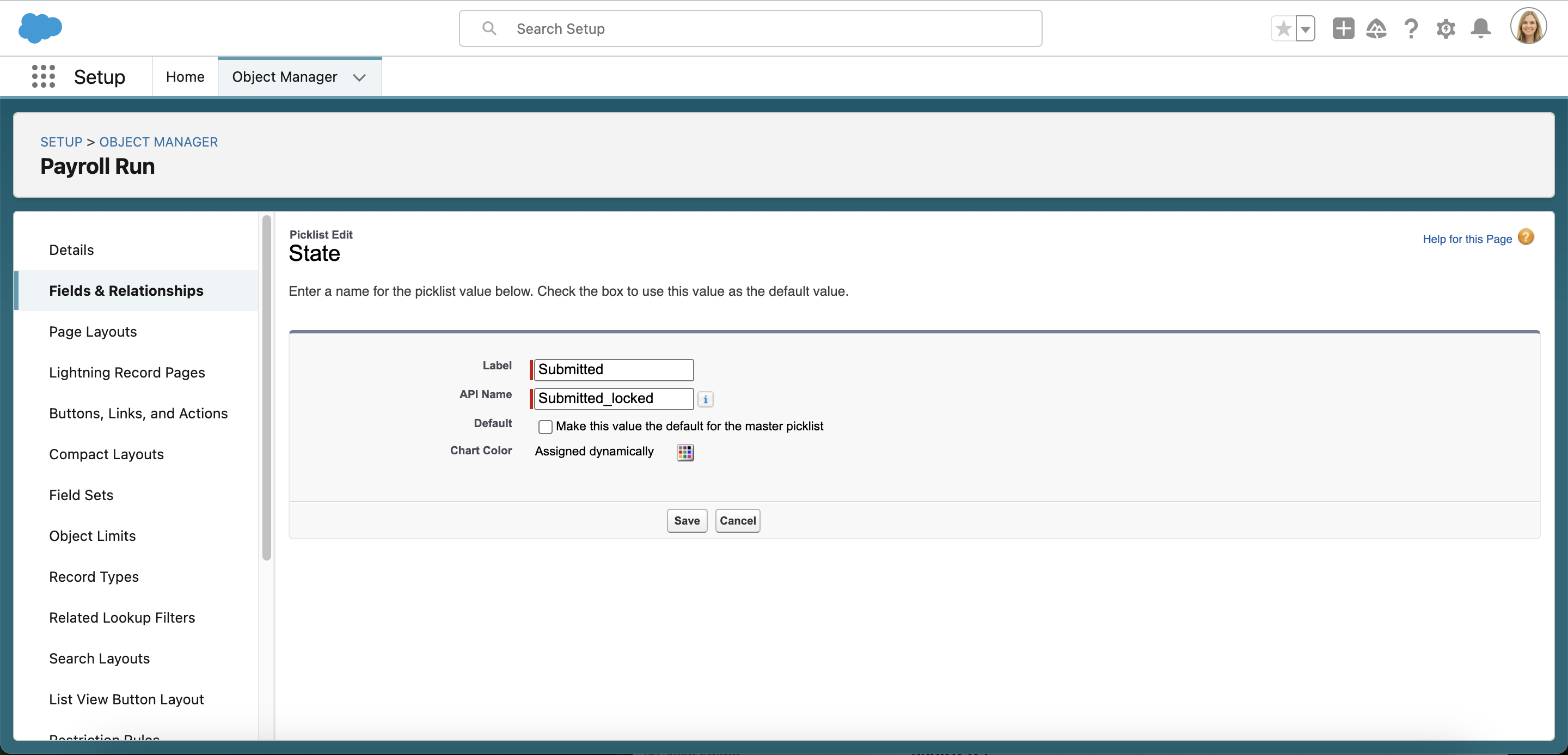
Task: Open the Setup gear icon
Action: [x=1445, y=28]
